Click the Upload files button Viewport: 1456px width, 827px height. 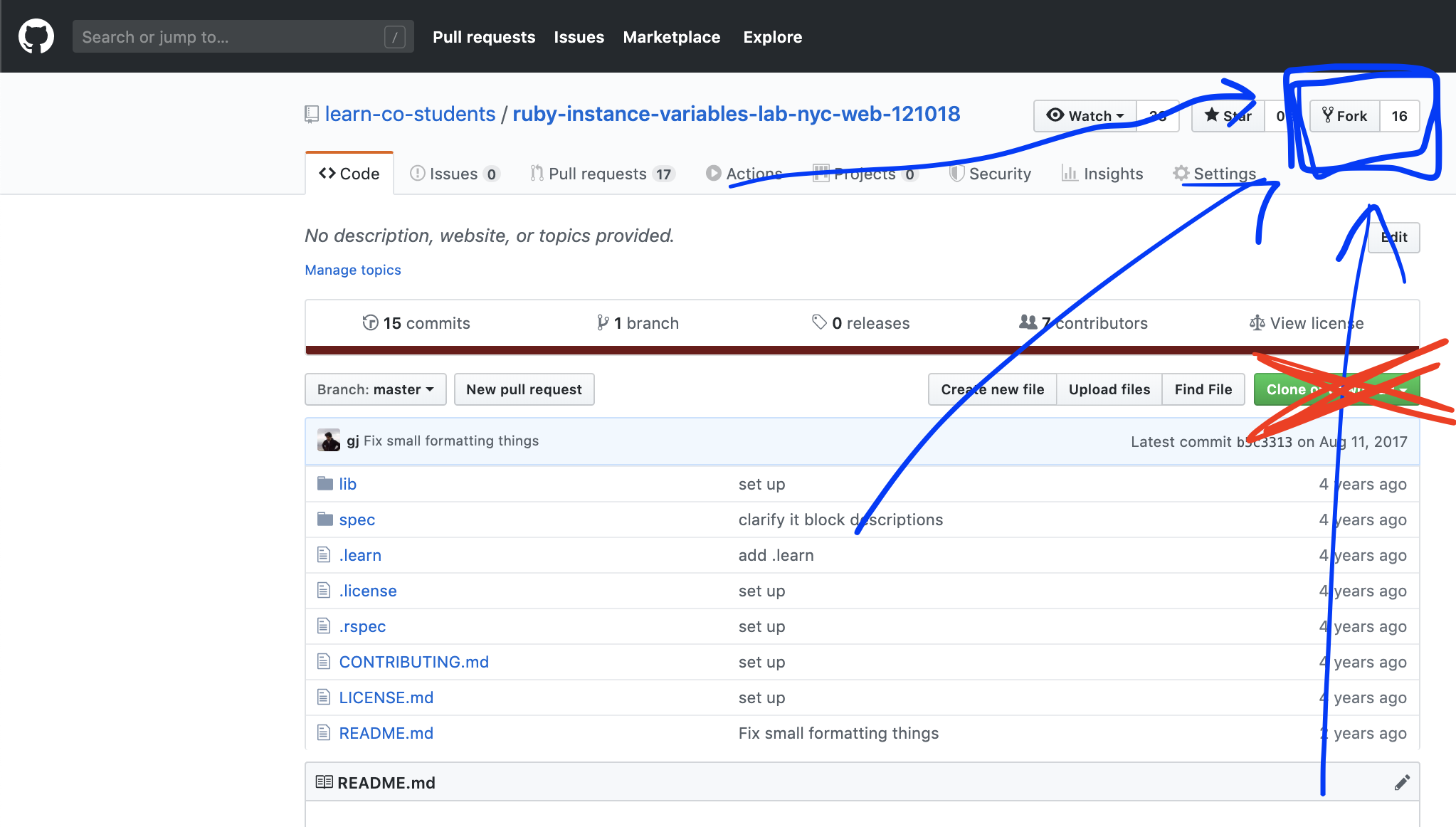(1109, 389)
